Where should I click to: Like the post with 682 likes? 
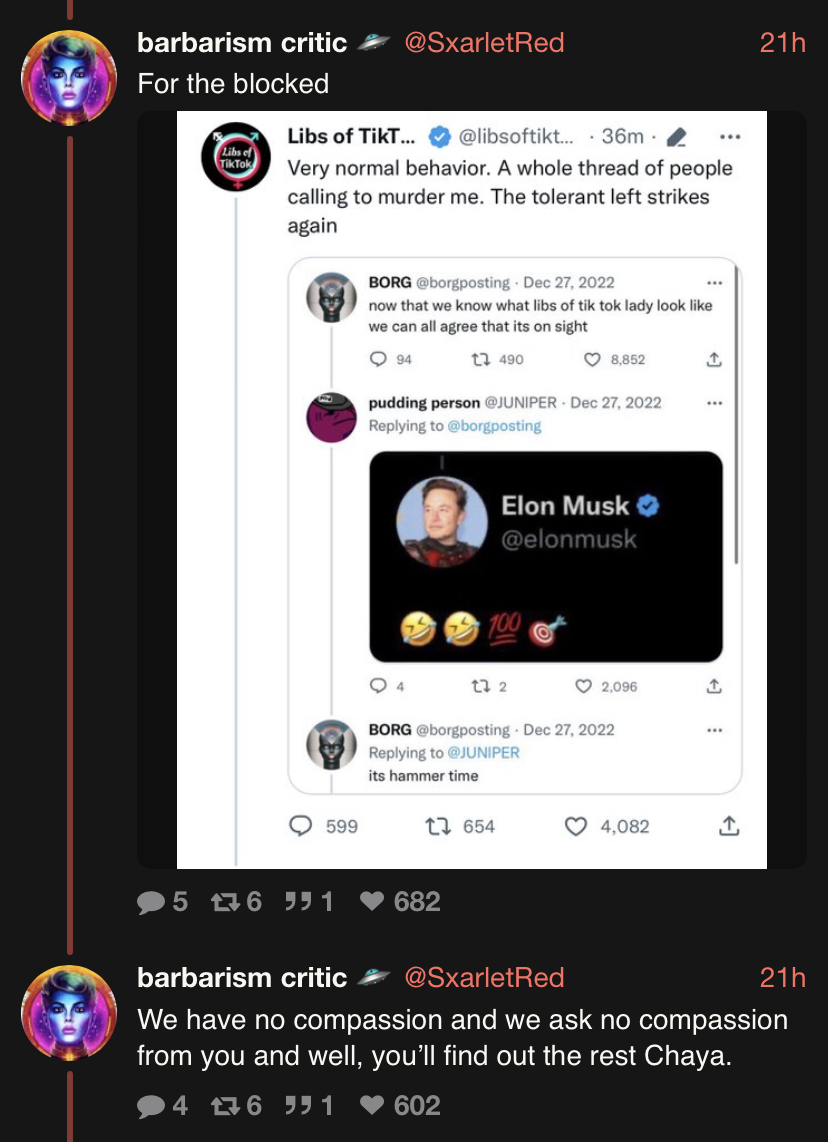(x=371, y=902)
